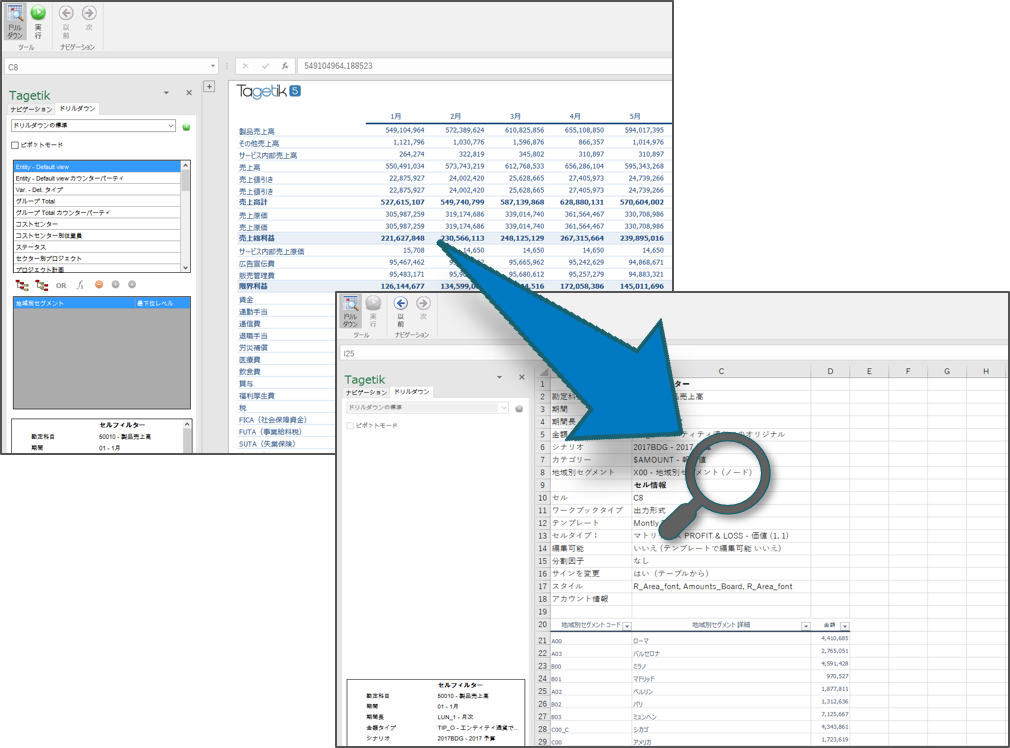Select Var. - Det. タイプ list item
This screenshot has height=748, width=1010.
coord(97,190)
